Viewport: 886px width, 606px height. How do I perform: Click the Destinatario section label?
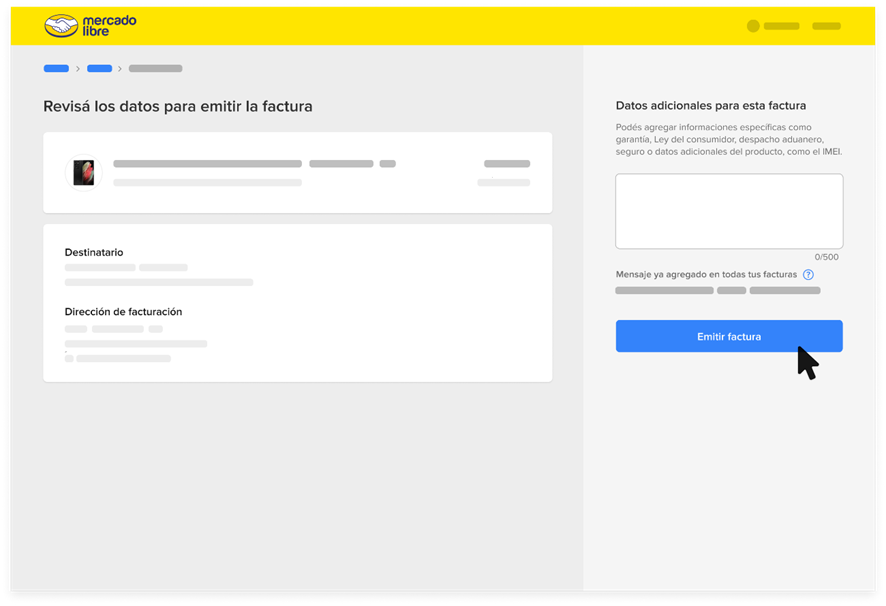[94, 253]
